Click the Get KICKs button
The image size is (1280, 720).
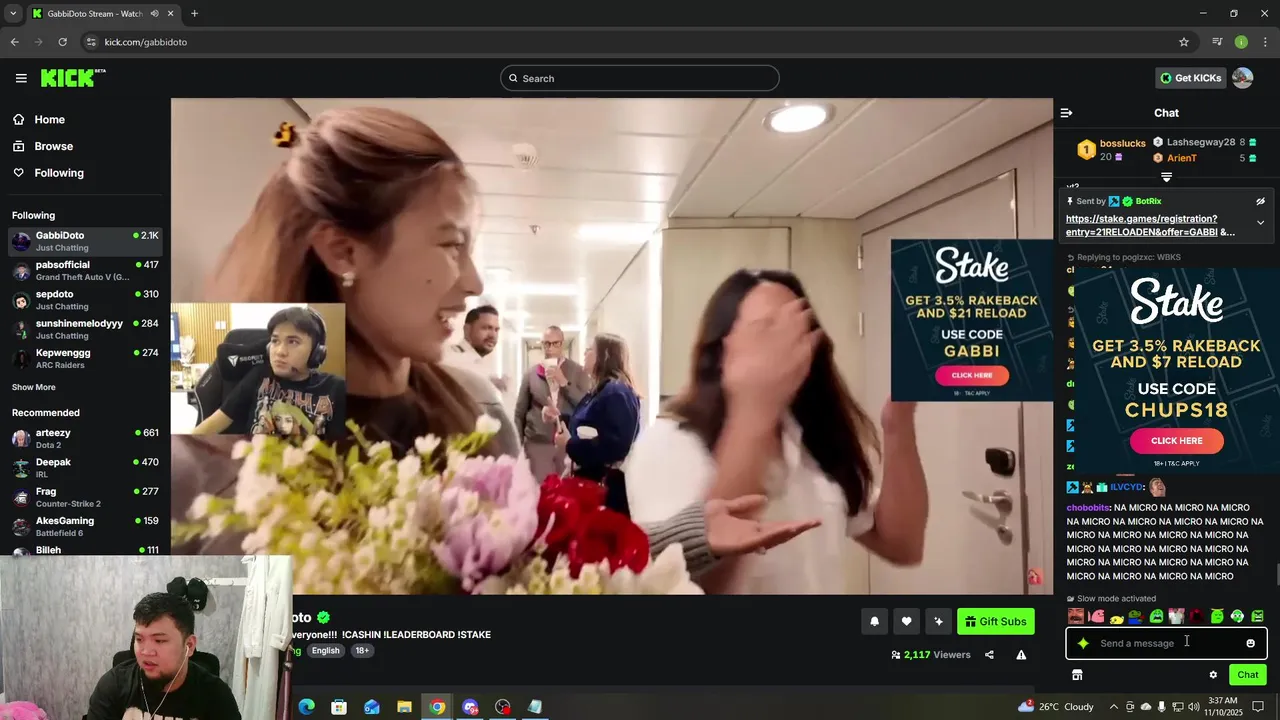(1190, 78)
